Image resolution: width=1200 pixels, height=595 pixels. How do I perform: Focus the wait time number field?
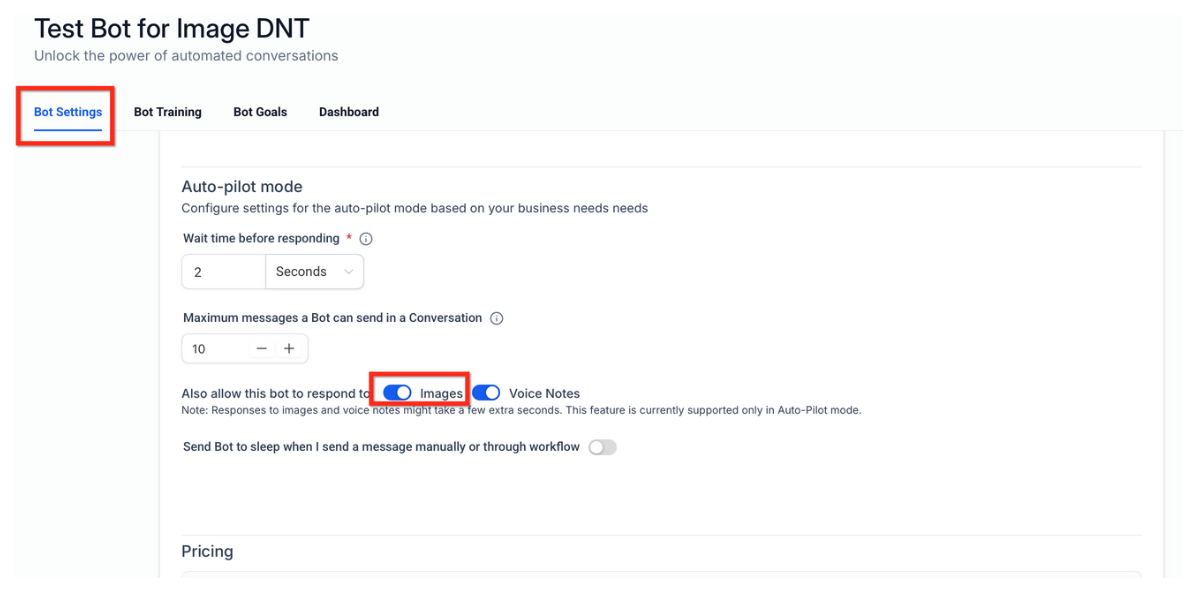pos(223,272)
